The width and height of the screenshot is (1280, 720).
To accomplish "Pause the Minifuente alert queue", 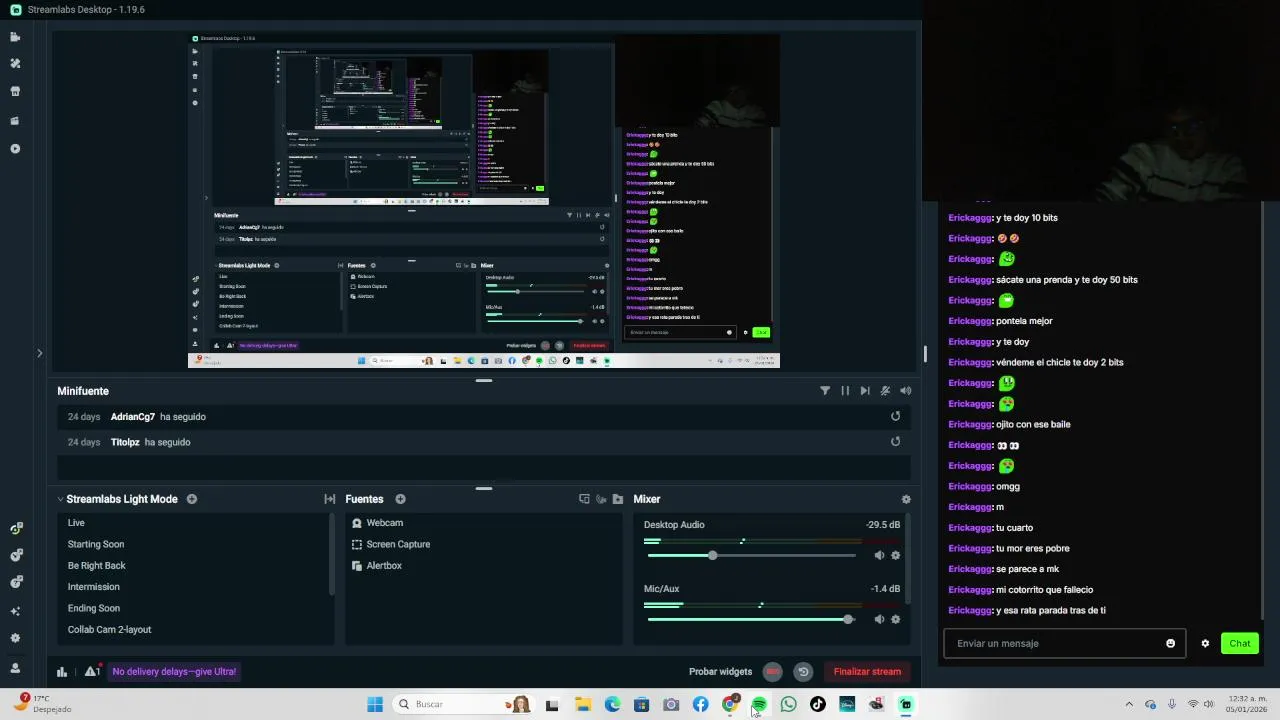I will tap(845, 391).
